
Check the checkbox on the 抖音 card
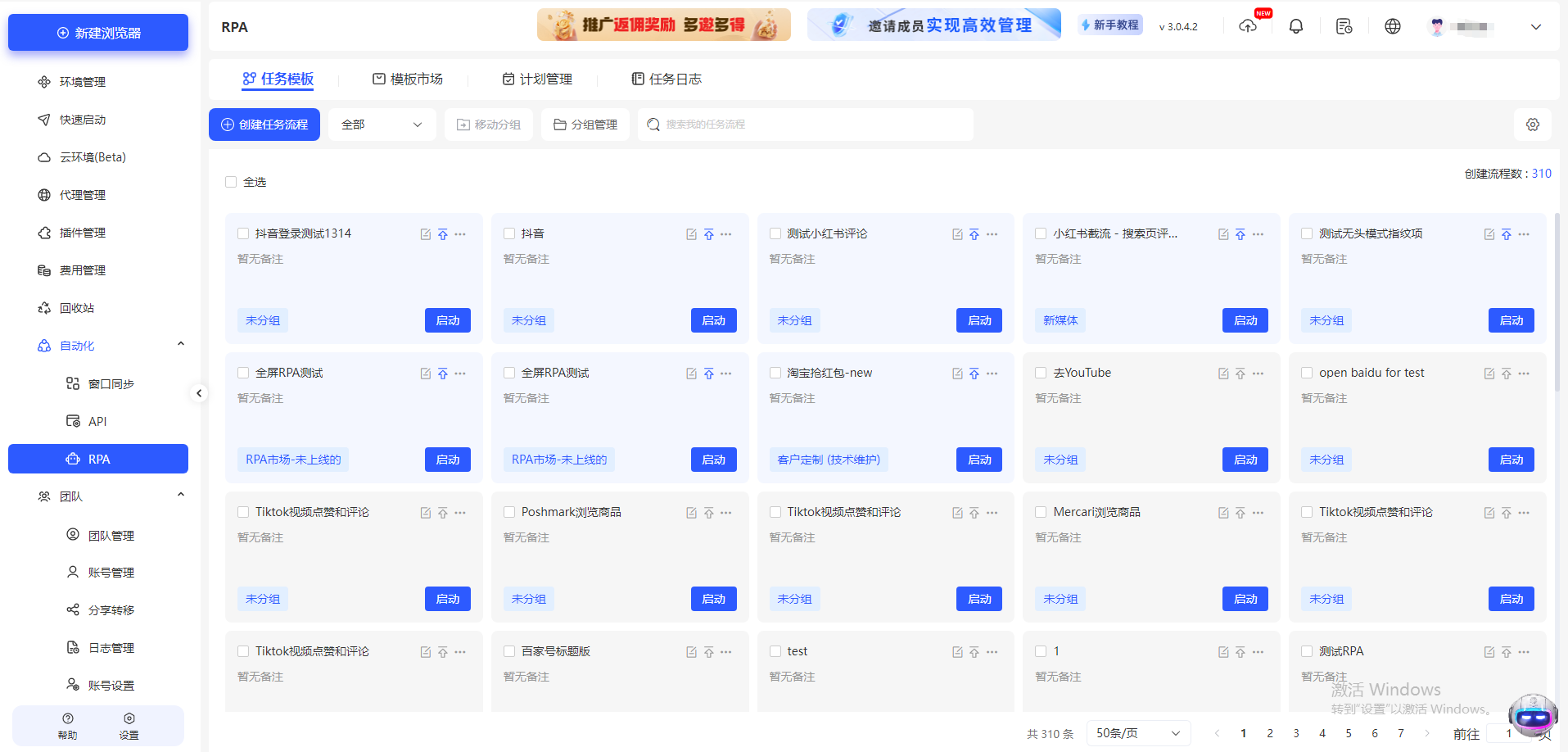pyautogui.click(x=508, y=233)
